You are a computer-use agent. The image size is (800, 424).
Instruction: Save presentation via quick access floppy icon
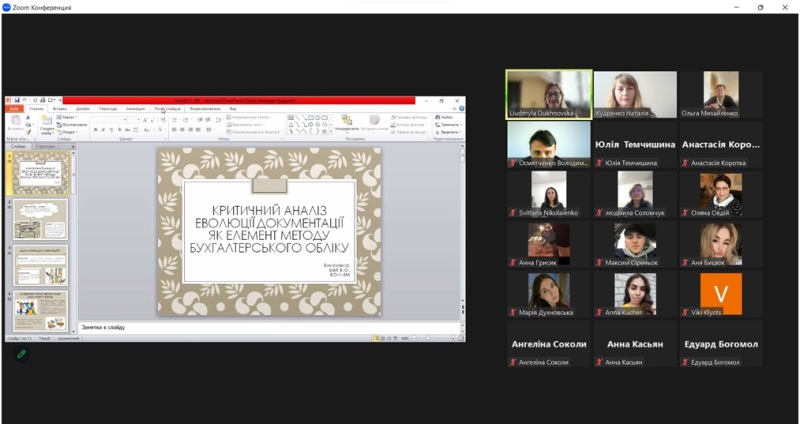click(17, 100)
